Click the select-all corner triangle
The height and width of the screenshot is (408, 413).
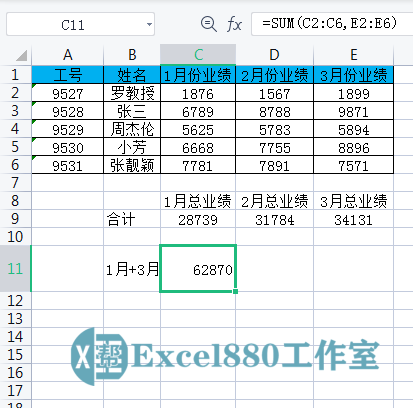point(21,55)
